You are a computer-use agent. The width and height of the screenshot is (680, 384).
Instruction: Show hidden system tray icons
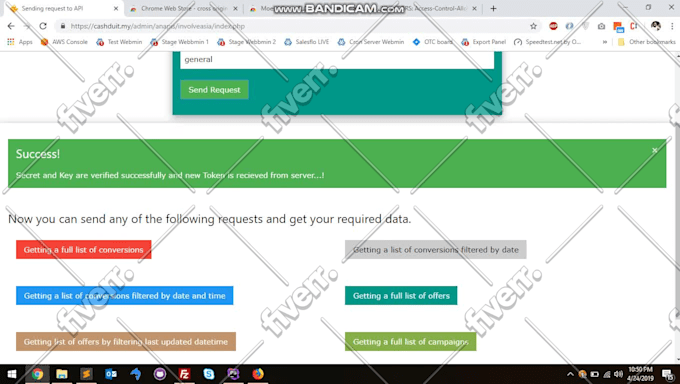[570, 374]
